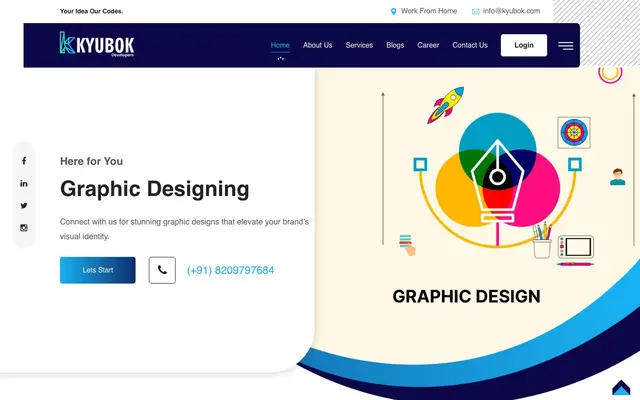Click the email envelope icon
Screen dimensions: 640x400
pos(476,11)
